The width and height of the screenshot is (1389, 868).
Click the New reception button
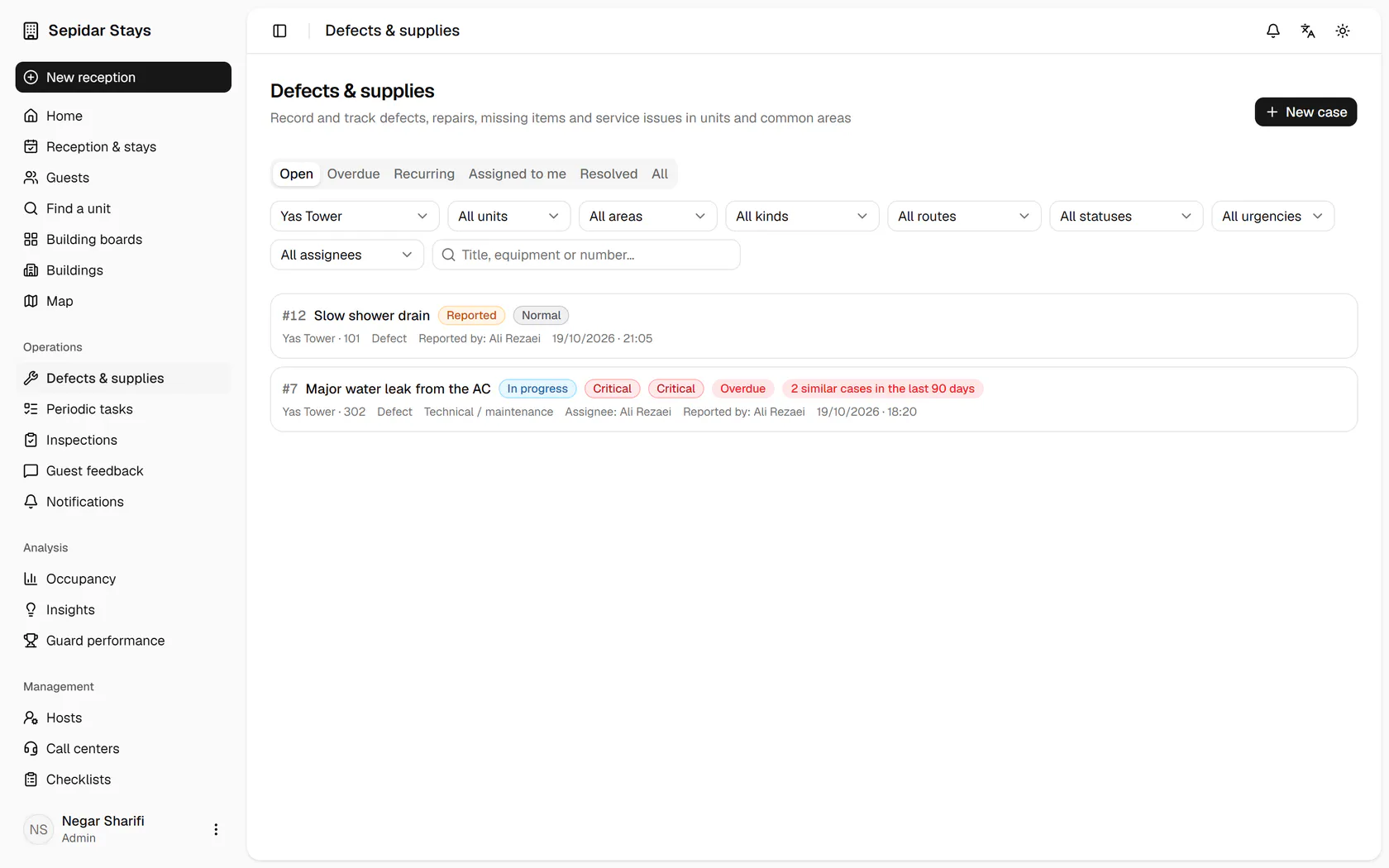pos(123,77)
